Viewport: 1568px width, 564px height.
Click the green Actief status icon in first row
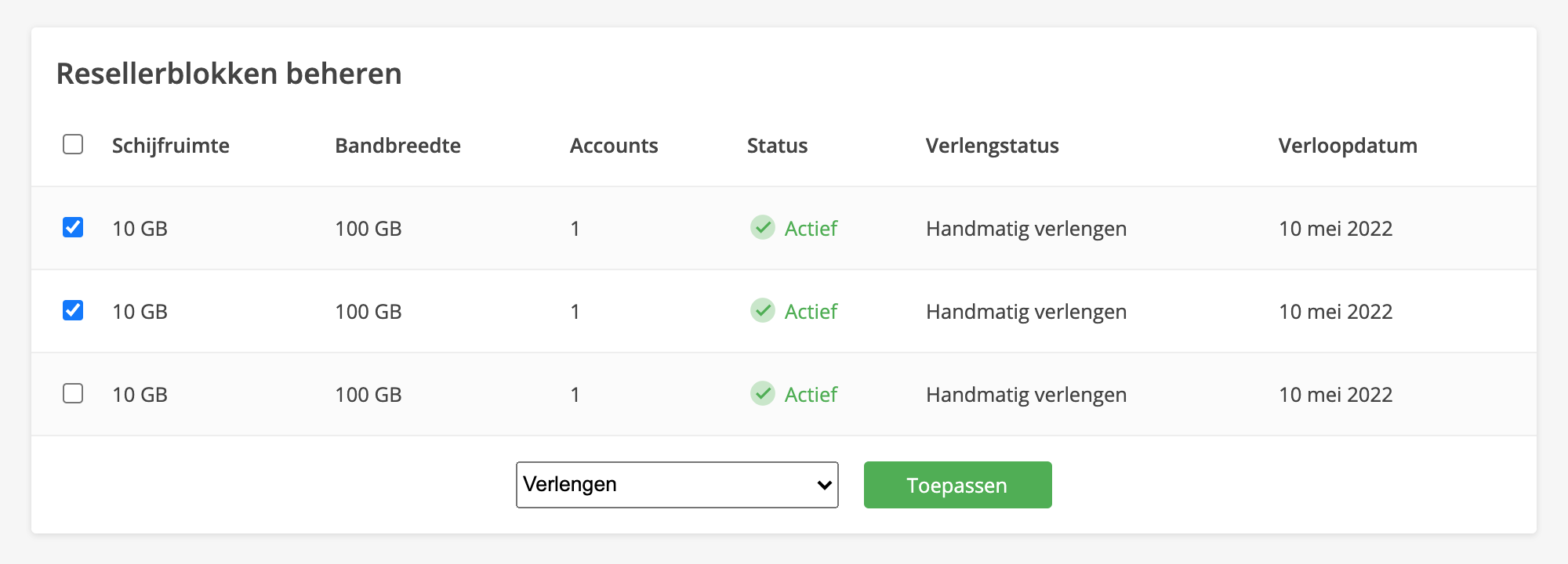(761, 228)
